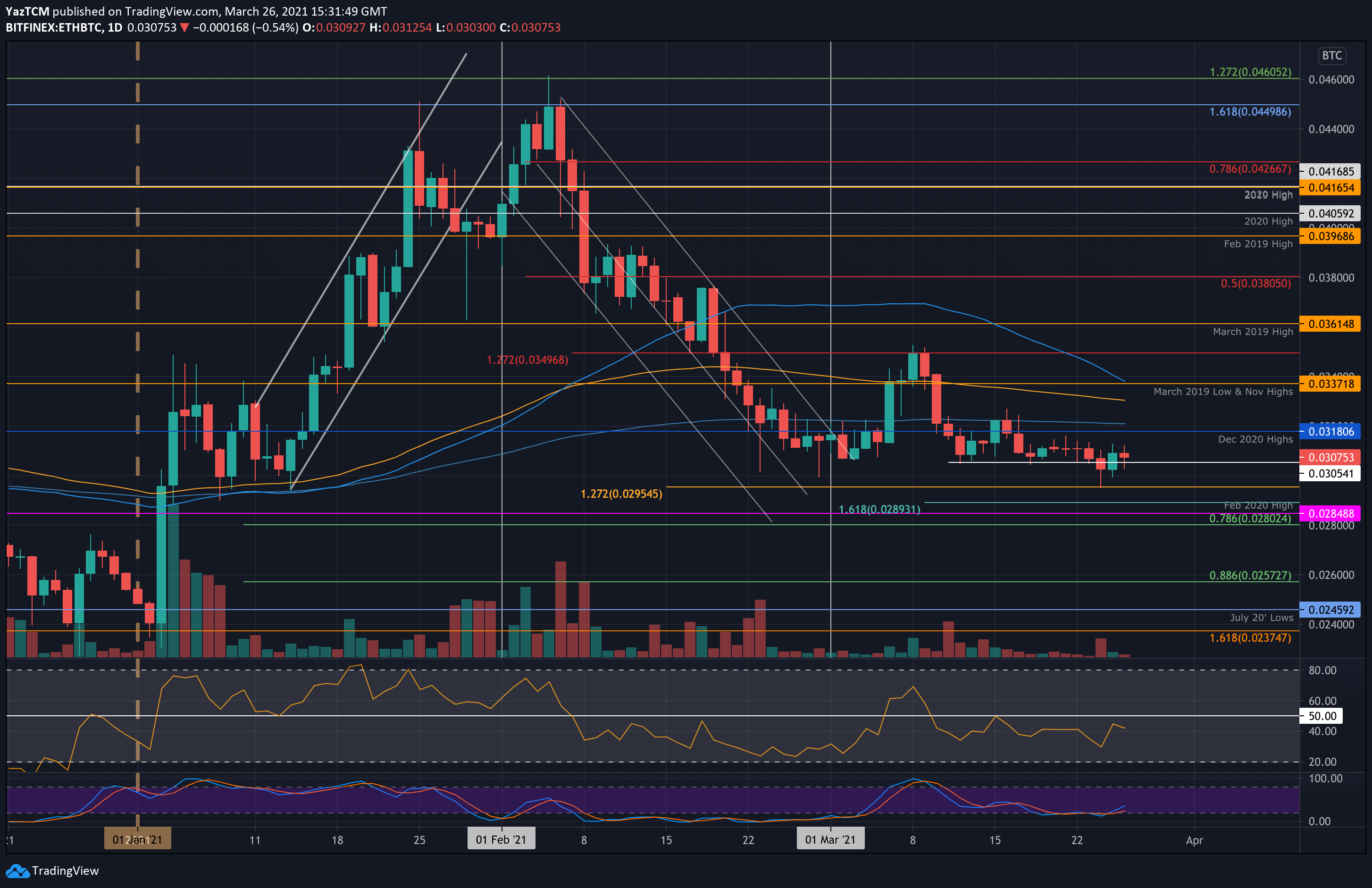Click the 0.026000 price axis tick
Image resolution: width=1372 pixels, height=888 pixels.
coord(1331,575)
